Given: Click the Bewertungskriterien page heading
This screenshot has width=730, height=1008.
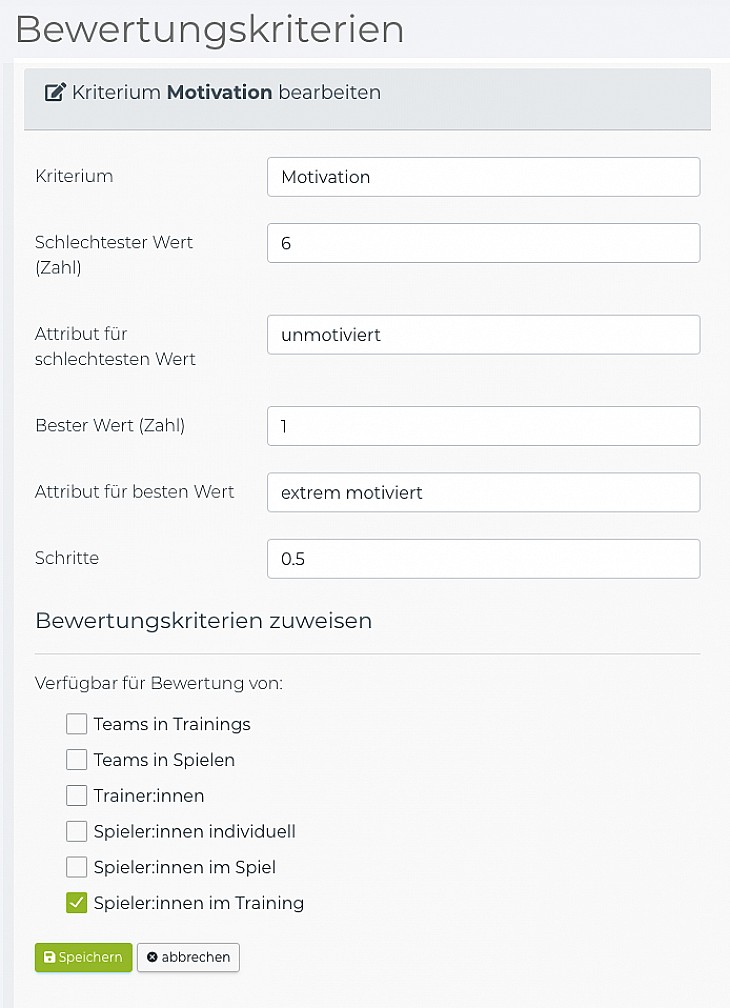Looking at the screenshot, I should [x=210, y=30].
